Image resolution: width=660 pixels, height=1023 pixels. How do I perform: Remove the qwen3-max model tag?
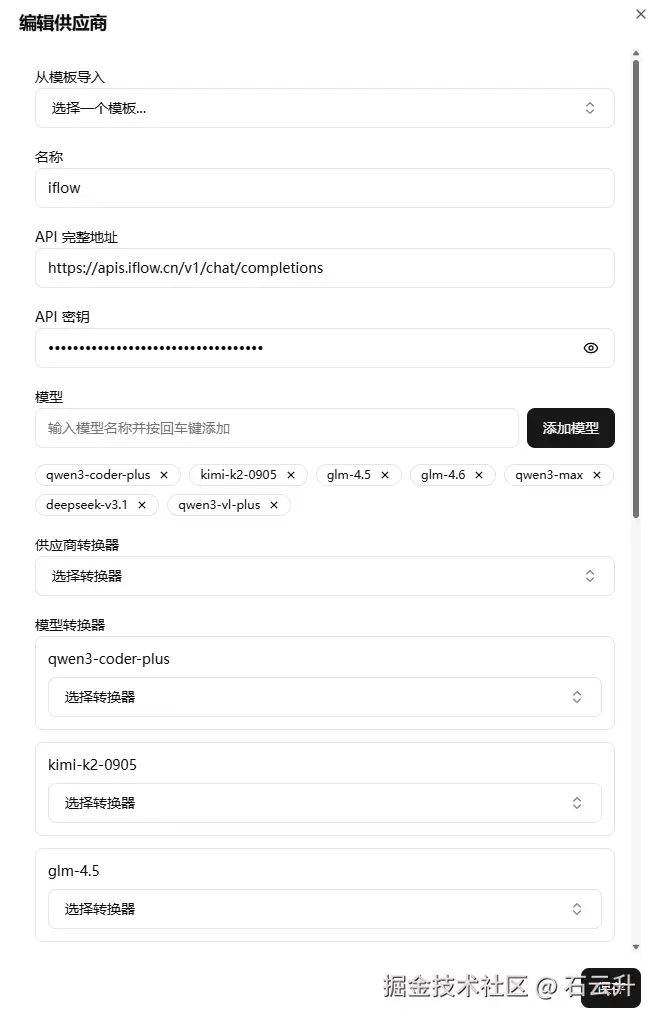597,475
